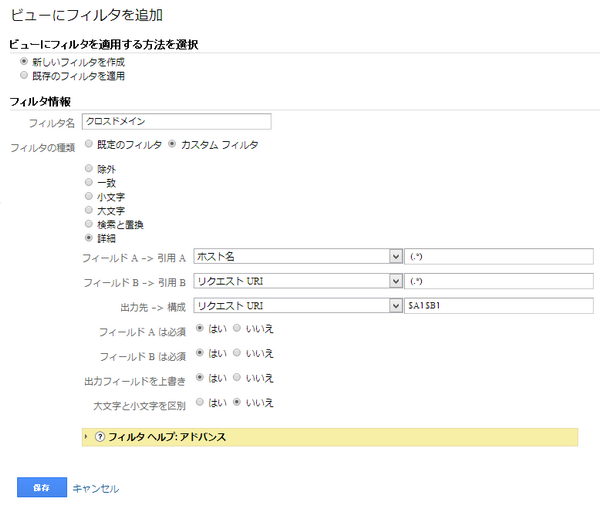Select '新しいフィルタを作成' radio option
Image resolution: width=600 pixels, height=509 pixels.
tap(24, 61)
